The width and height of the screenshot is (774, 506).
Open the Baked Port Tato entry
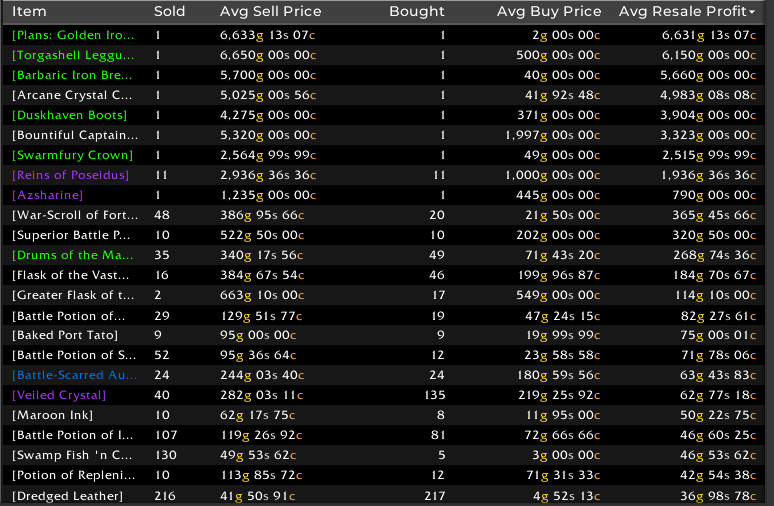(65, 335)
